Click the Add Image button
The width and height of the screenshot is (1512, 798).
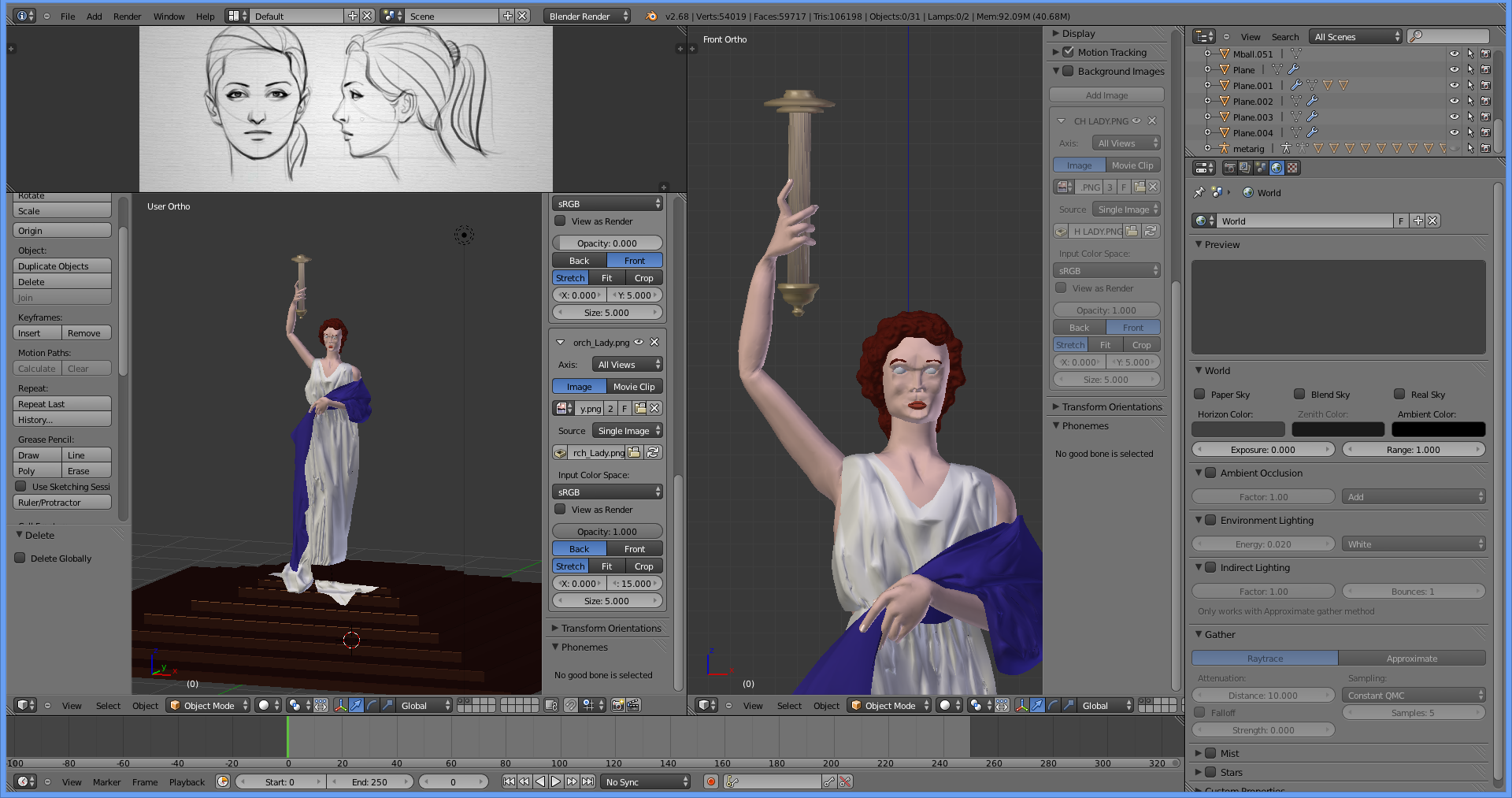1106,95
